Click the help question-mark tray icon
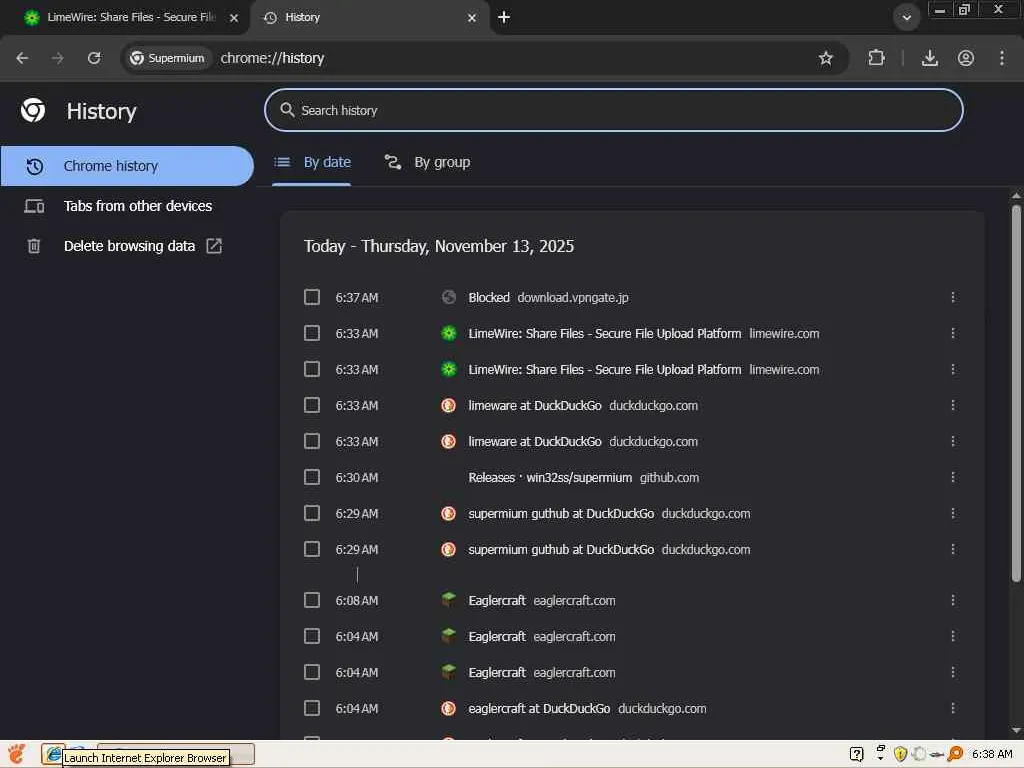 pyautogui.click(x=856, y=754)
